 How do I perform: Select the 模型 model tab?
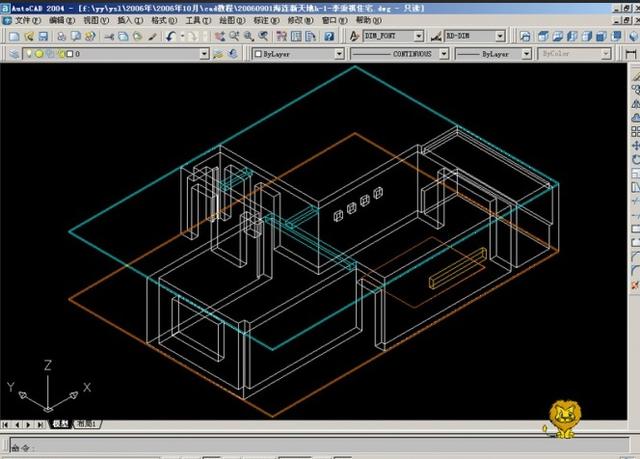coord(60,424)
